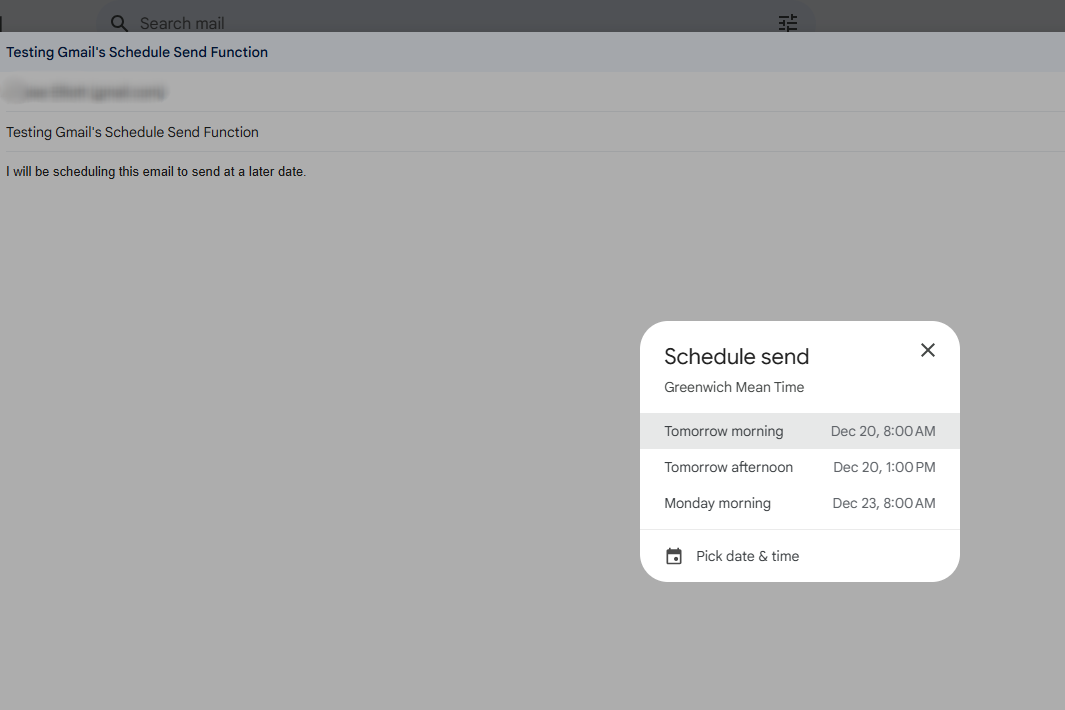The width and height of the screenshot is (1065, 710).
Task: Select the email body text line
Action: [x=155, y=171]
